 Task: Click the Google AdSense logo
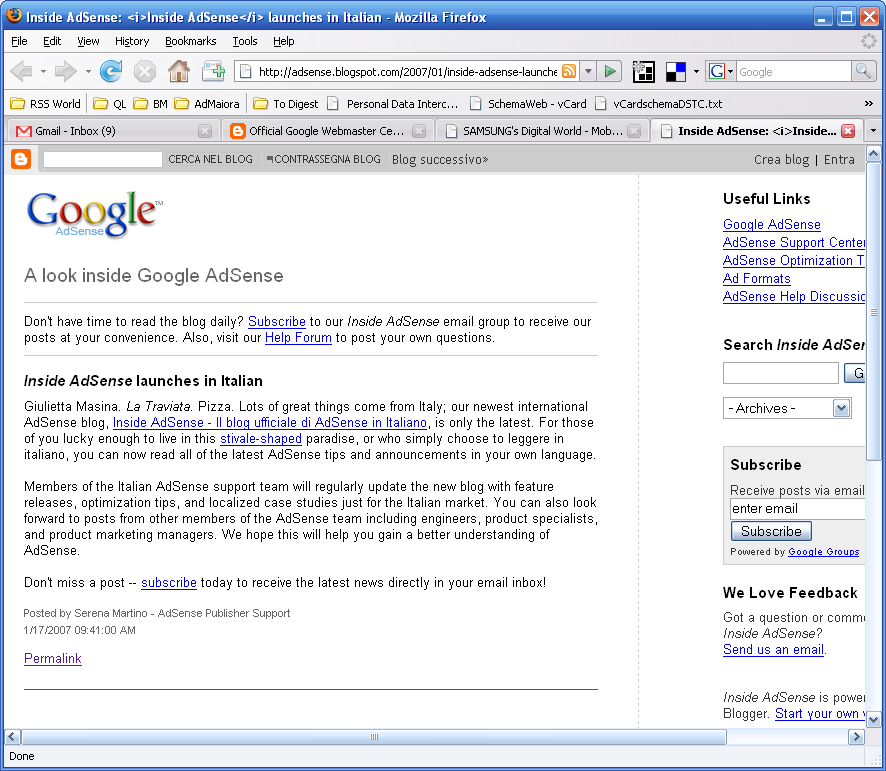click(x=94, y=214)
